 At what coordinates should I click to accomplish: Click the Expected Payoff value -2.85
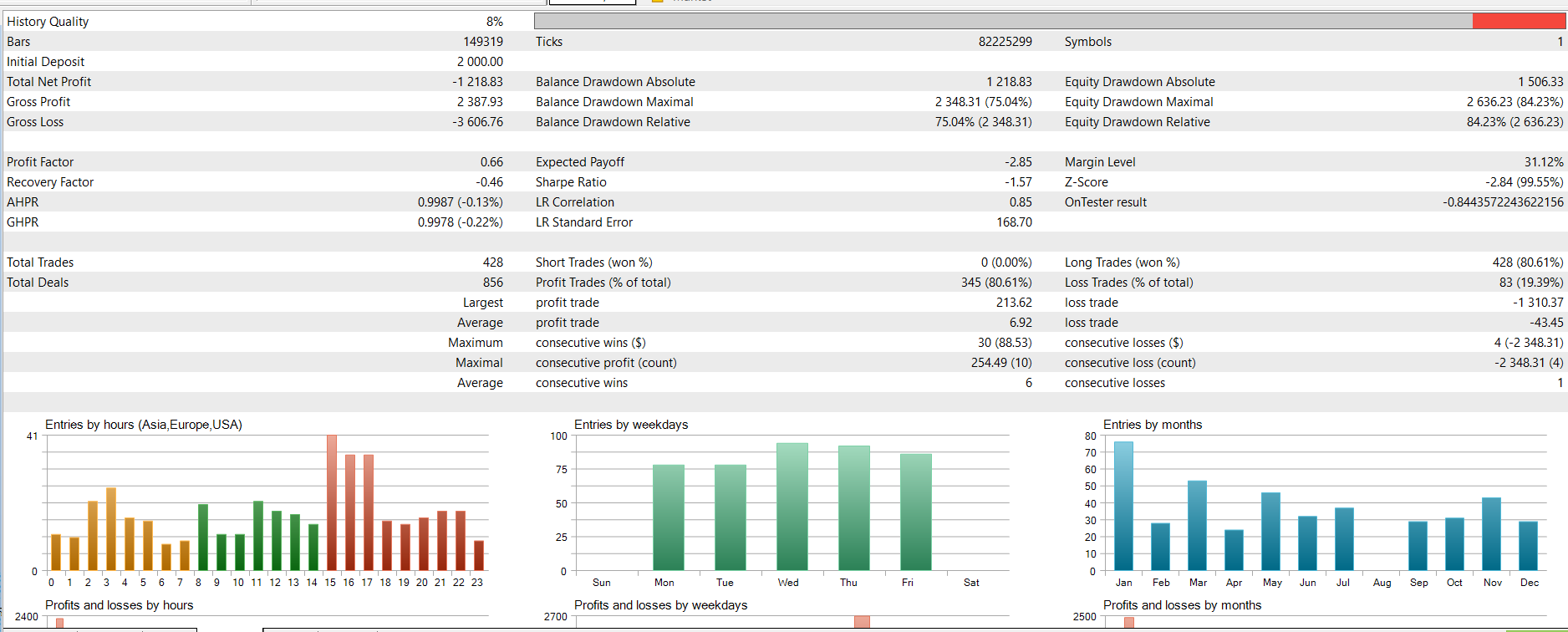point(1018,162)
